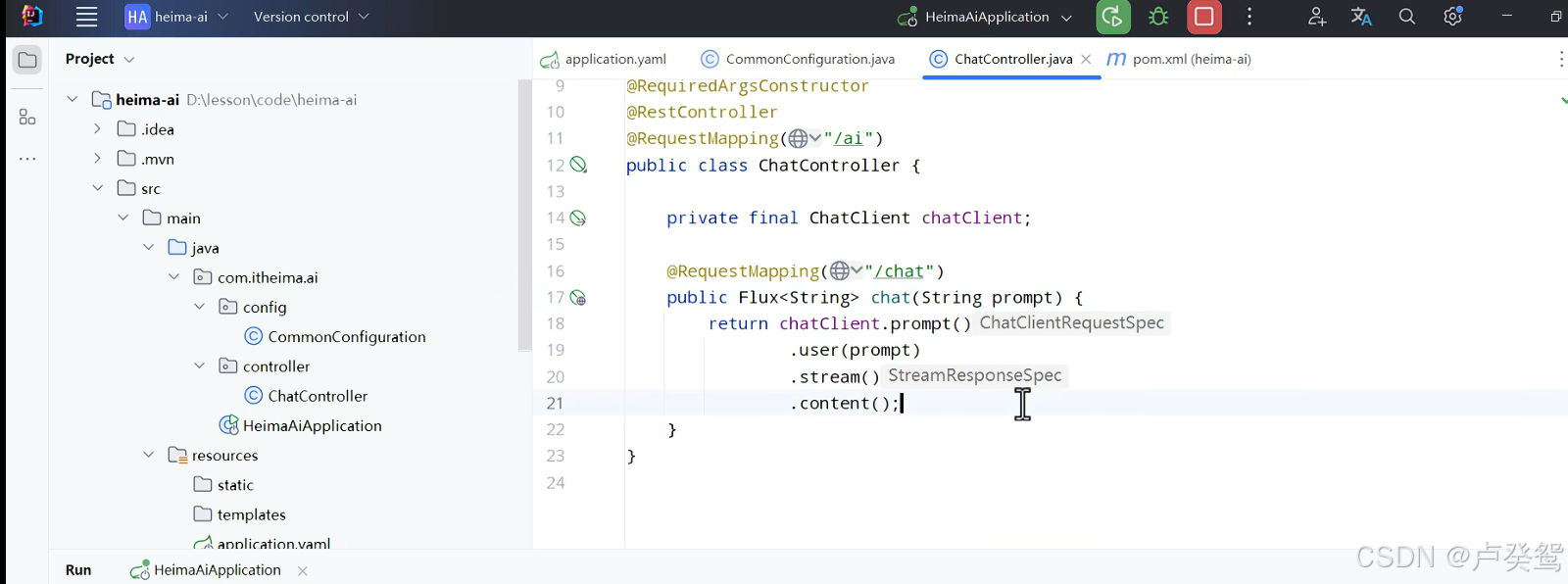Click line number 21 in gutter
Image resolution: width=1568 pixels, height=584 pixels.
(x=556, y=404)
